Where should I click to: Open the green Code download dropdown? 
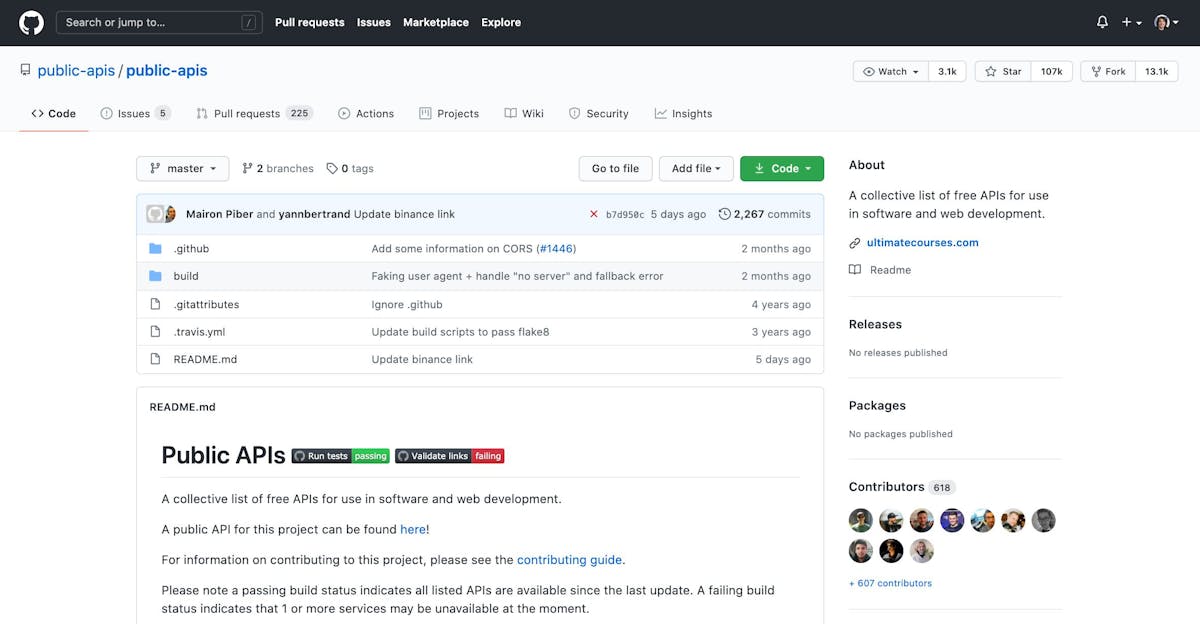tap(782, 168)
